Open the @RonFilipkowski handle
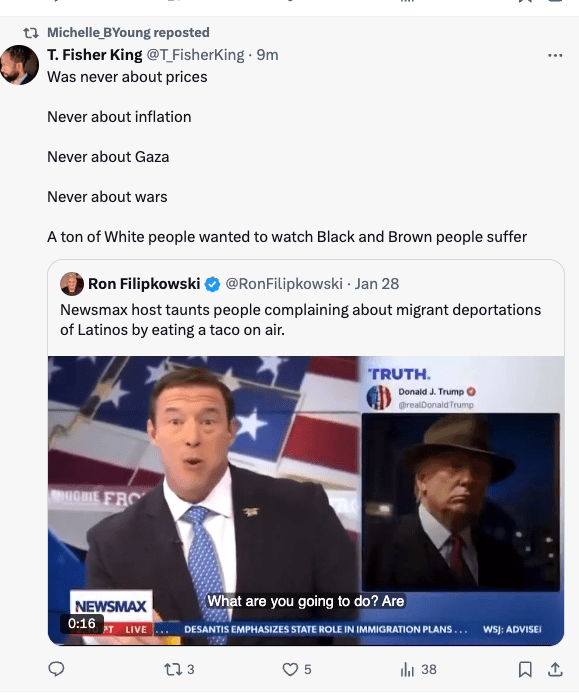The image size is (579, 697). (x=284, y=284)
